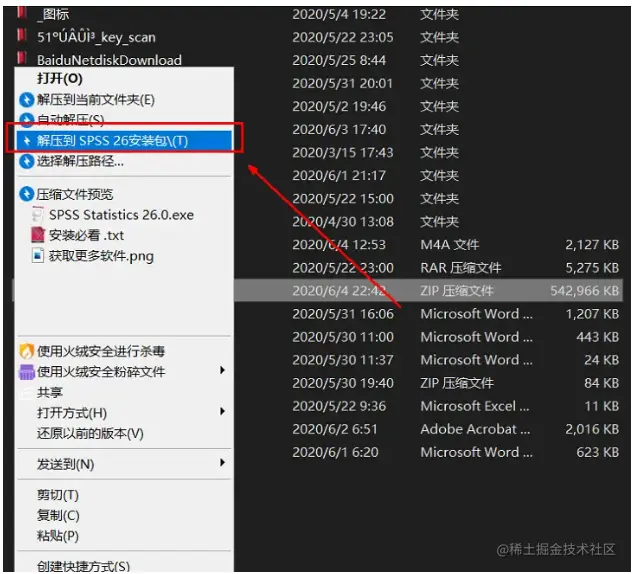Expand the 发送到(N) submenu arrow
The image size is (633, 574).
click(222, 463)
